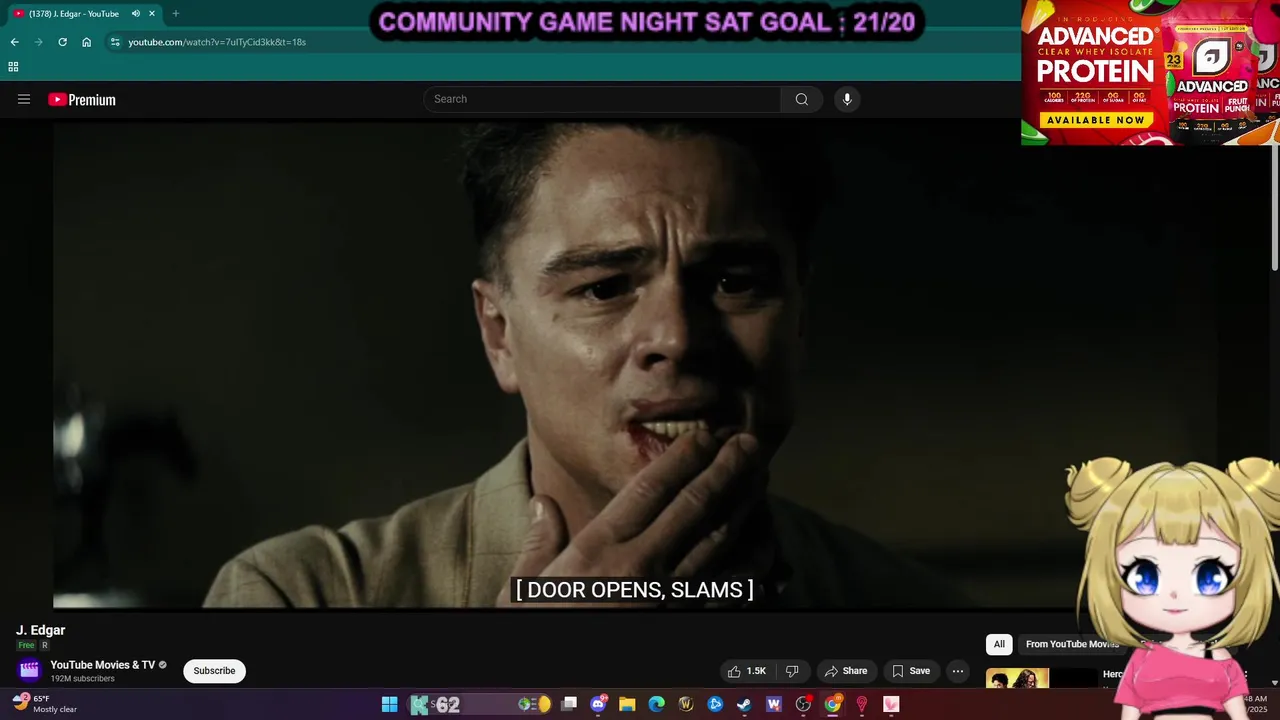Dislike the video with thumbs-down

click(x=792, y=671)
